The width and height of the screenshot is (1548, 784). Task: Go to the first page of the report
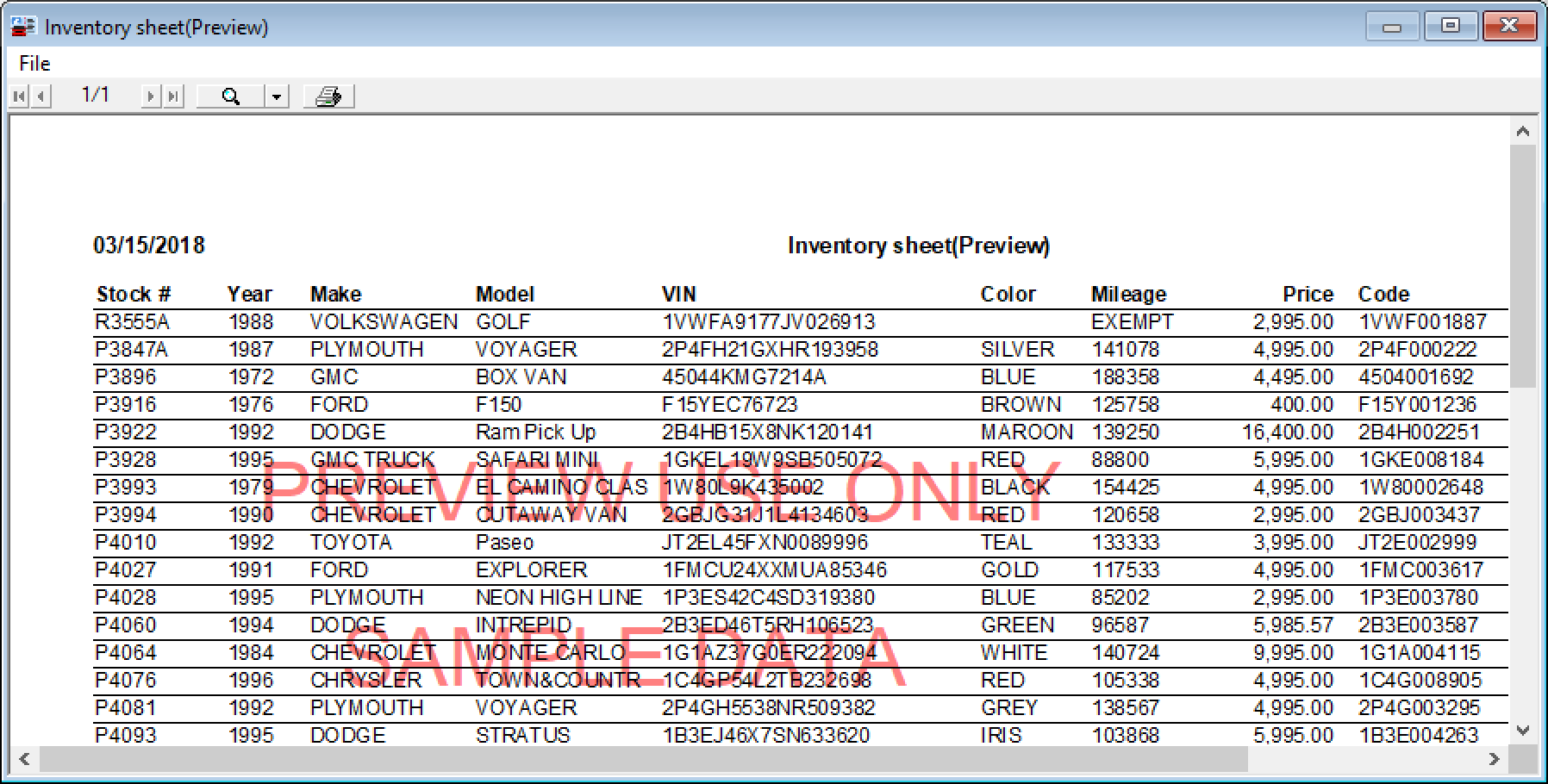18,96
